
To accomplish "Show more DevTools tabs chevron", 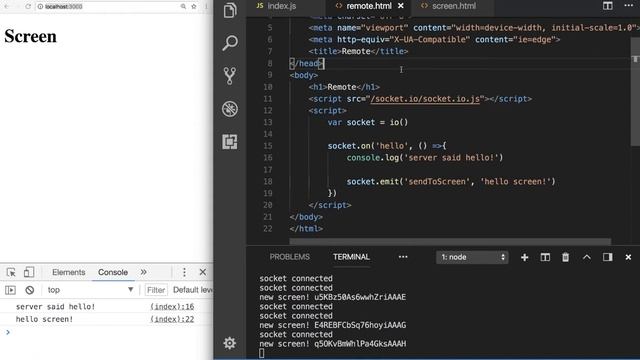I will [x=144, y=272].
